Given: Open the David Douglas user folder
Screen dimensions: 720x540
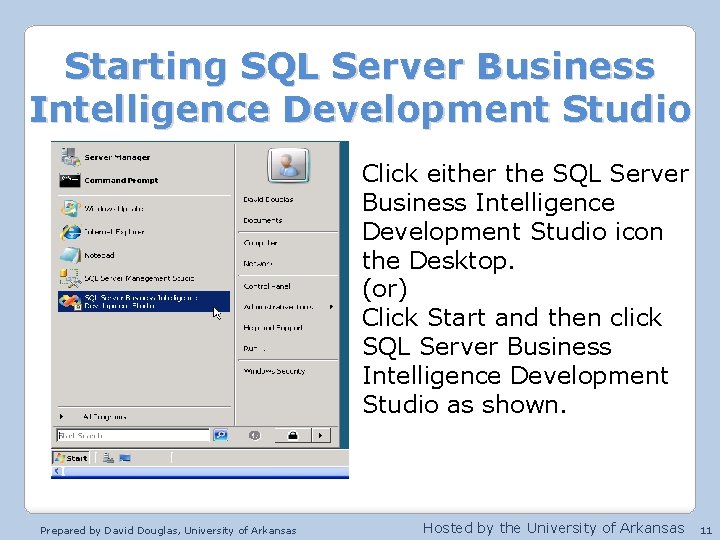Looking at the screenshot, I should [268, 199].
